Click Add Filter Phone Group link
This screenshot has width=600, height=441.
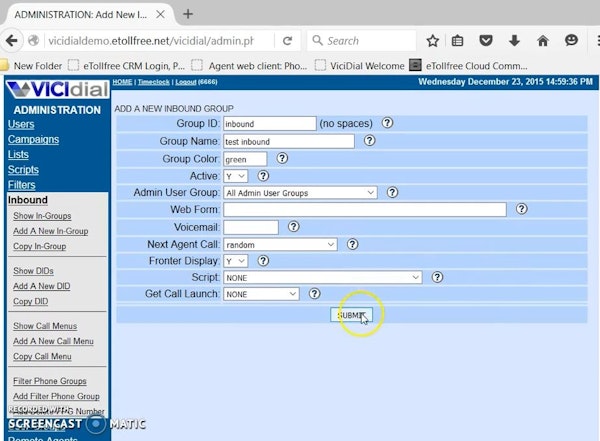[56, 397]
